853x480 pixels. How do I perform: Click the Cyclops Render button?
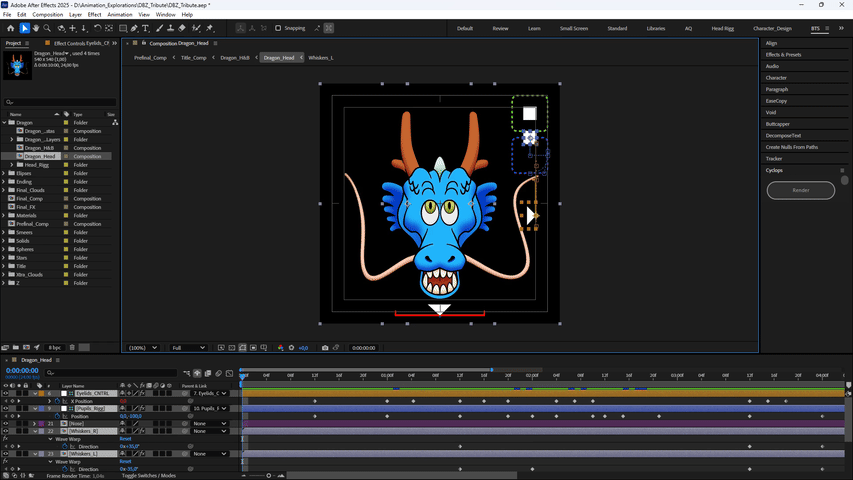click(x=800, y=190)
